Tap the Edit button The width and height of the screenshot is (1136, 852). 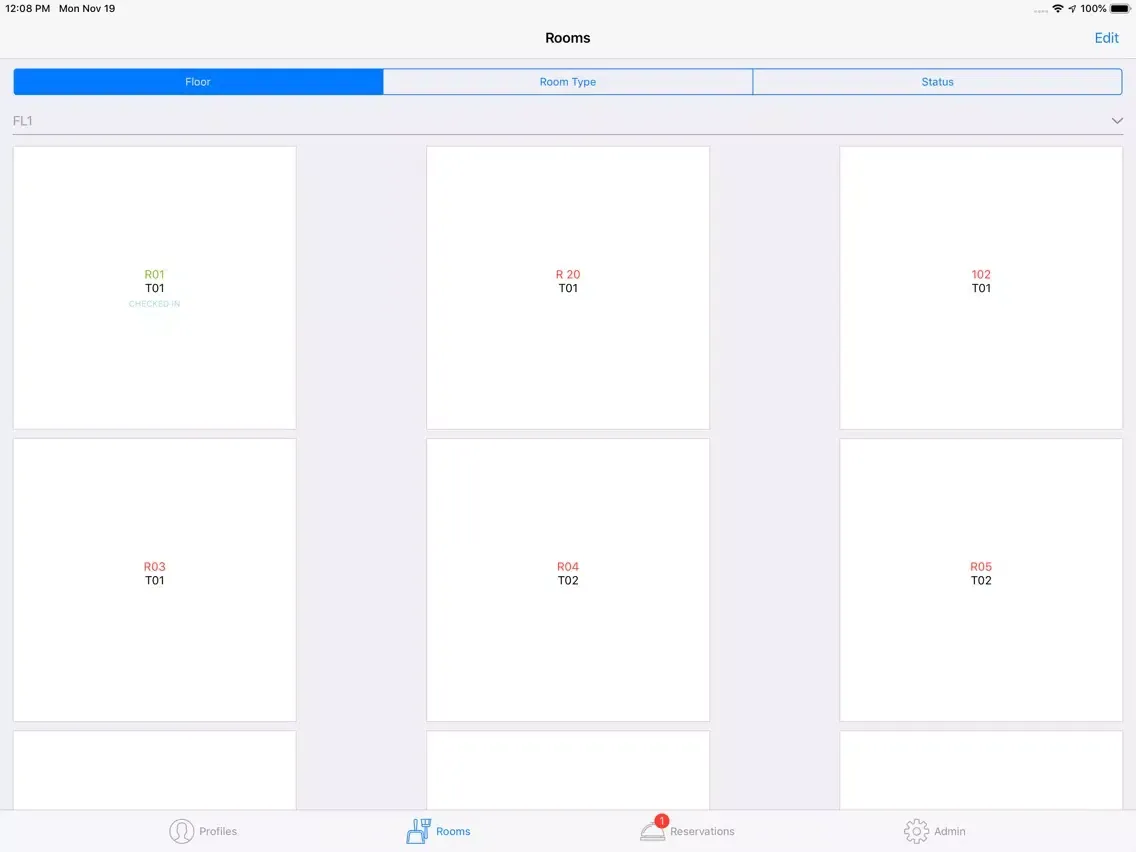pos(1106,38)
